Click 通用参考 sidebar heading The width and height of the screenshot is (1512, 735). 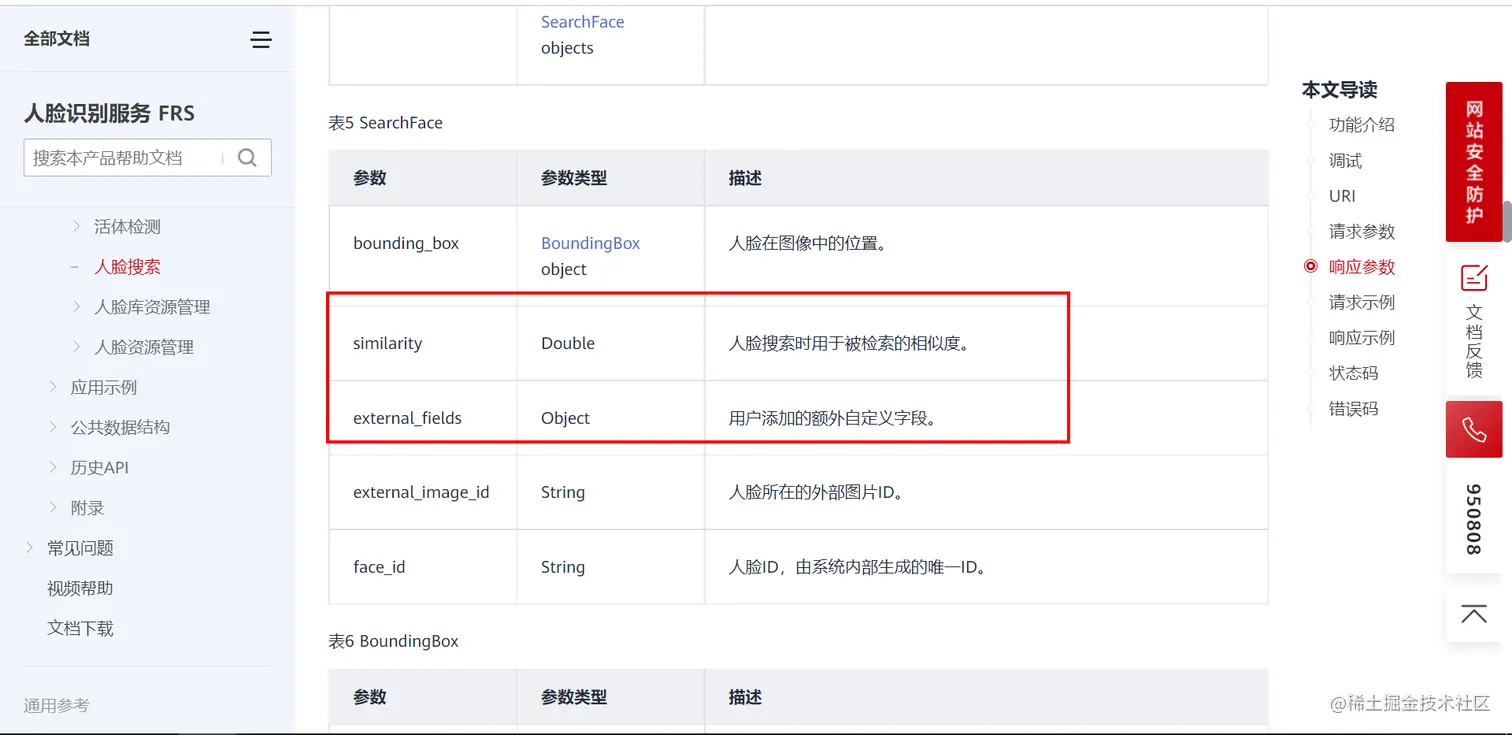coord(57,705)
